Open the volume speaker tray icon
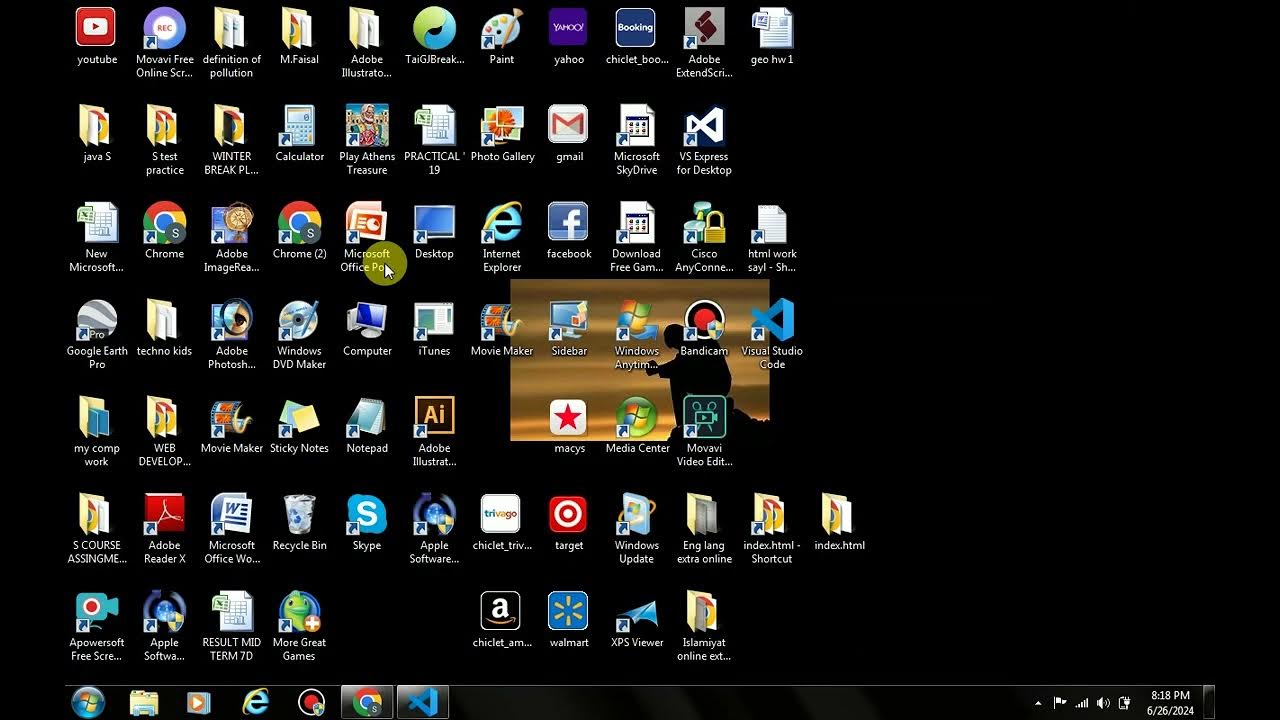1280x720 pixels. [x=1103, y=703]
